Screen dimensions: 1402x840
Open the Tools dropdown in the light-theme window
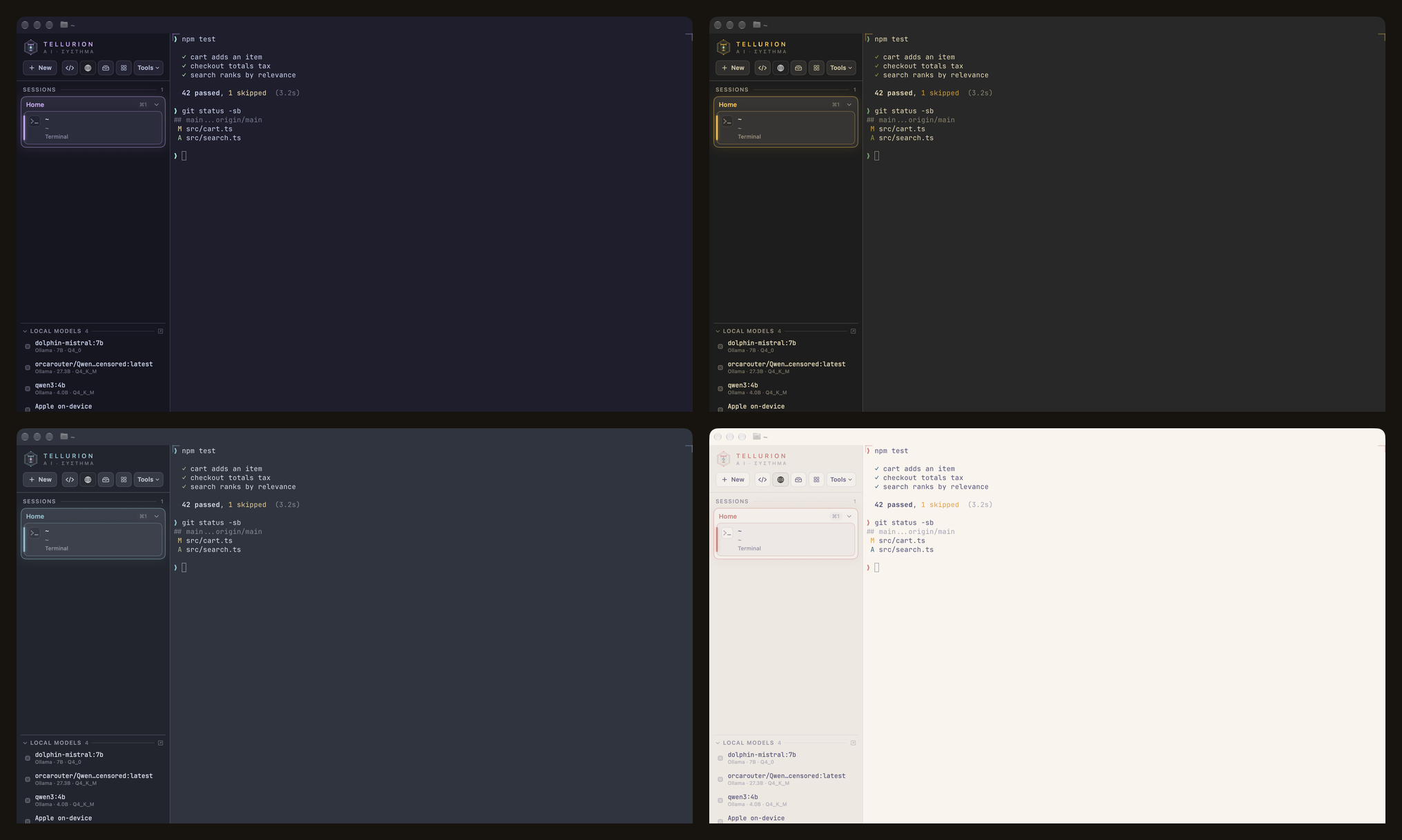[841, 479]
